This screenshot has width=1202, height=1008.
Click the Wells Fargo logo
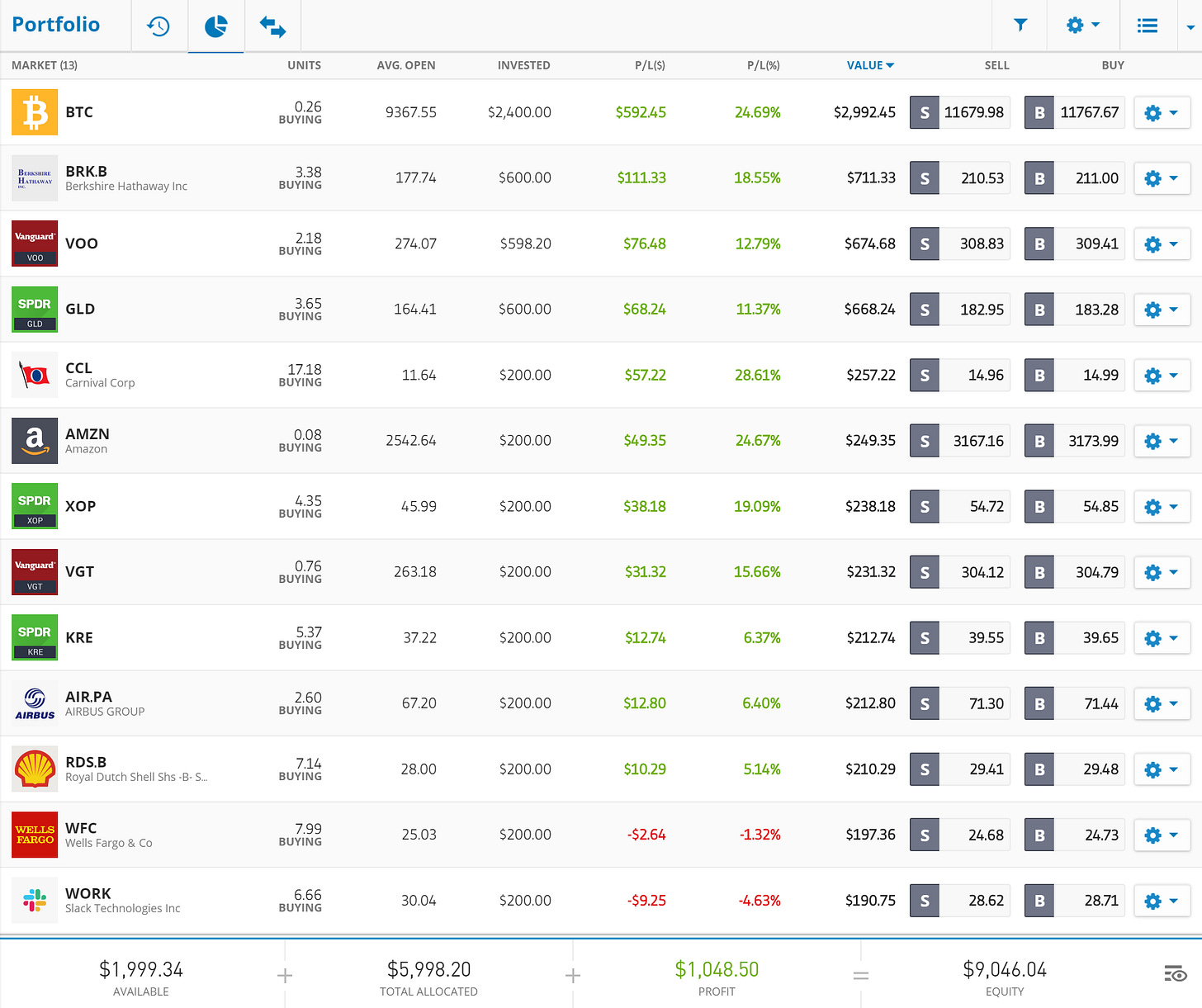tap(35, 835)
